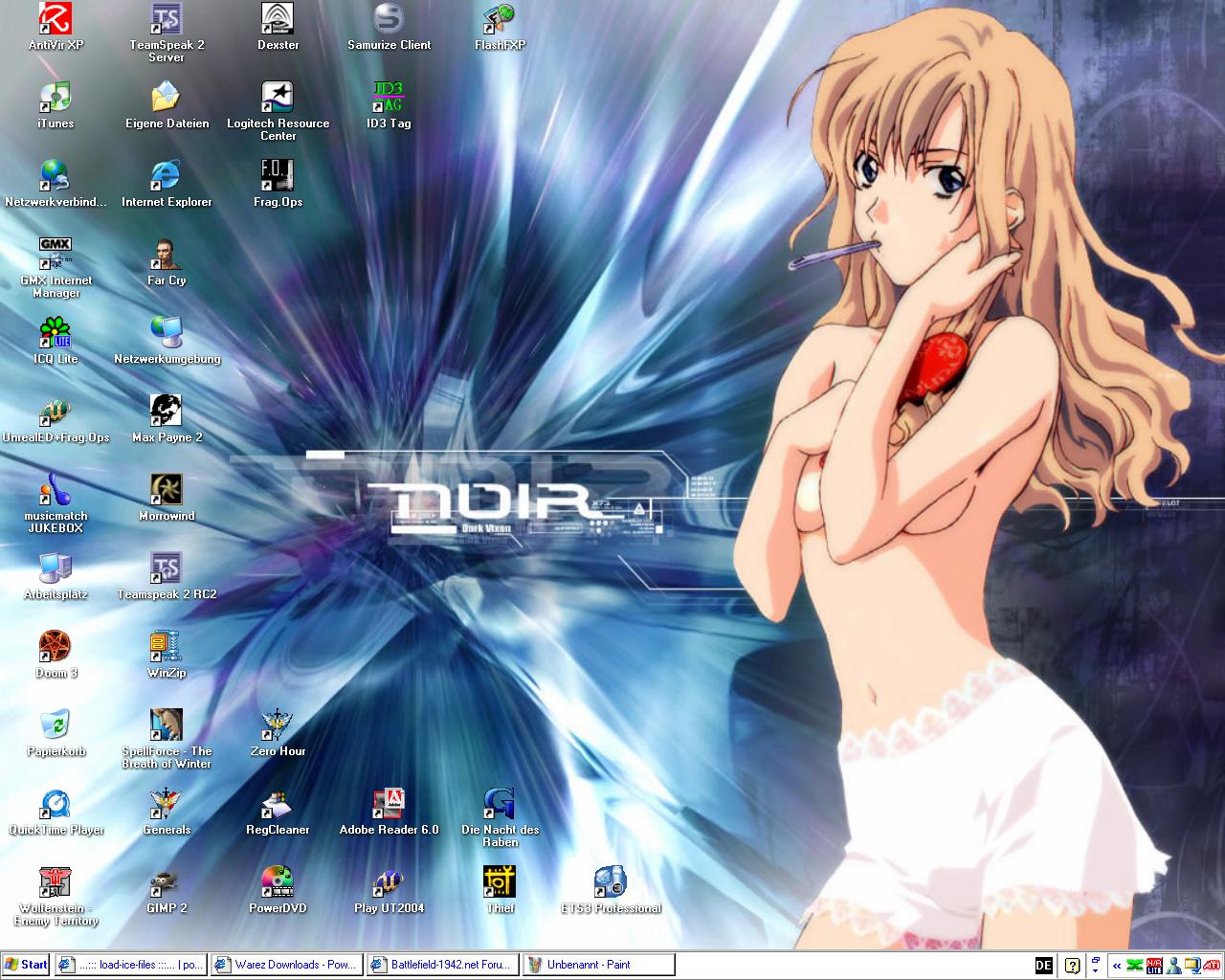Select Wolfenstein Enemy Territory icon
The width and height of the screenshot is (1225, 980).
coord(56,896)
